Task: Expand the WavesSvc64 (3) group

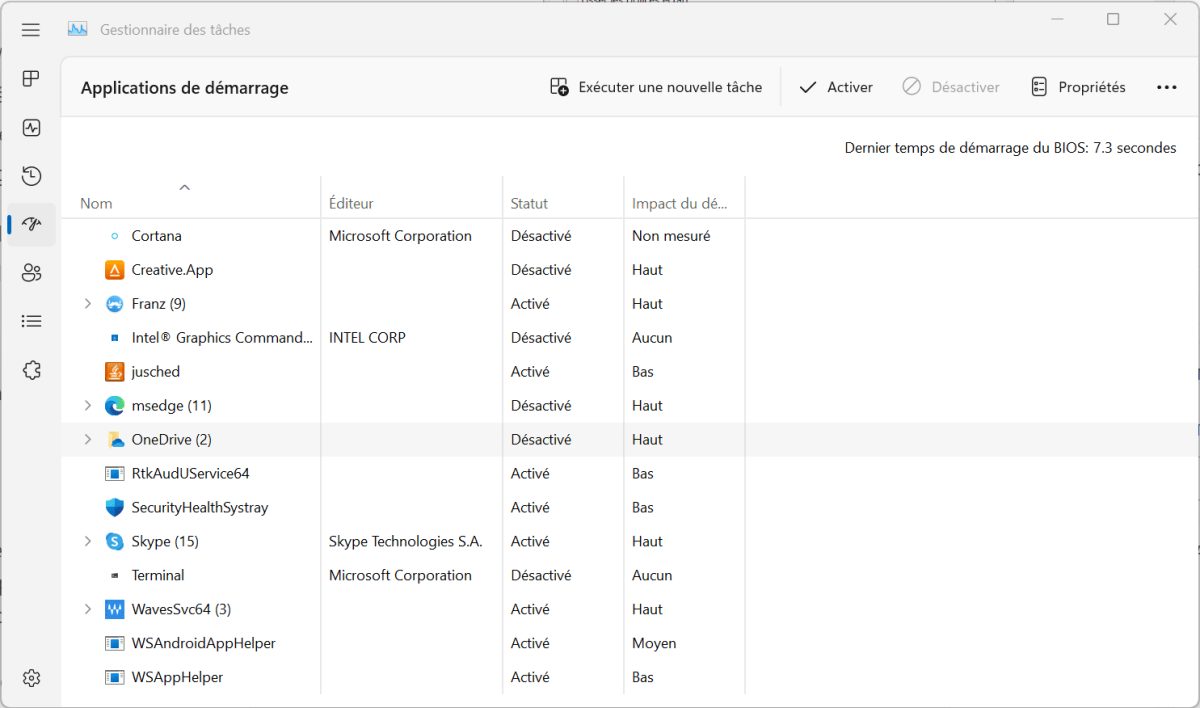Action: (x=87, y=610)
